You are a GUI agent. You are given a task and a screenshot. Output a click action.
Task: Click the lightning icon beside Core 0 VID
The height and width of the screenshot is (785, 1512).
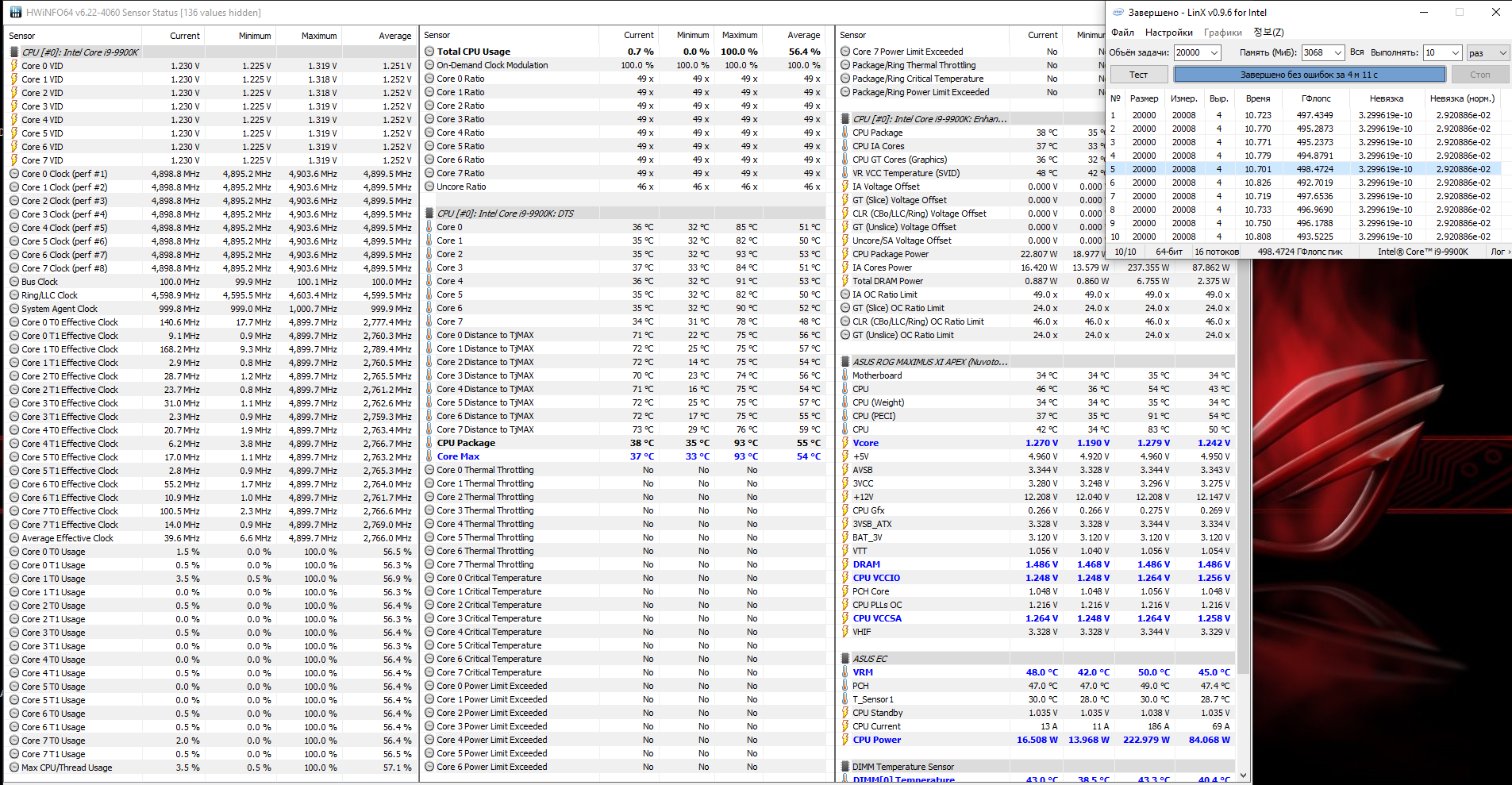pos(14,66)
